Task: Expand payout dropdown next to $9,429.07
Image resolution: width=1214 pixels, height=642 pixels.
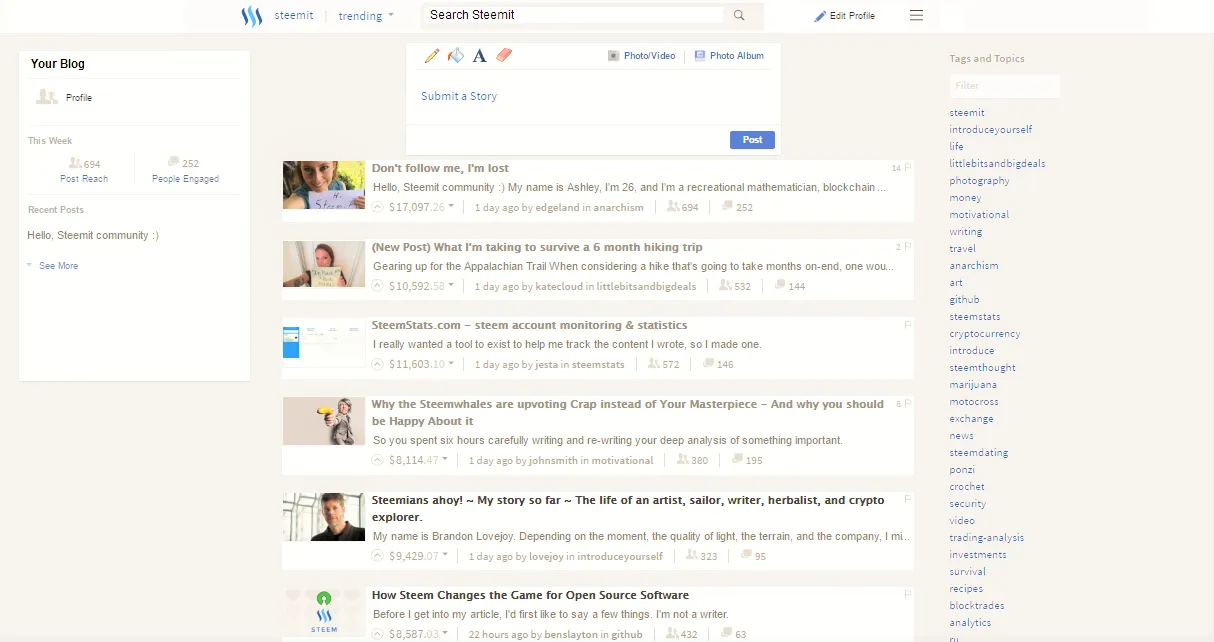Action: click(x=445, y=556)
